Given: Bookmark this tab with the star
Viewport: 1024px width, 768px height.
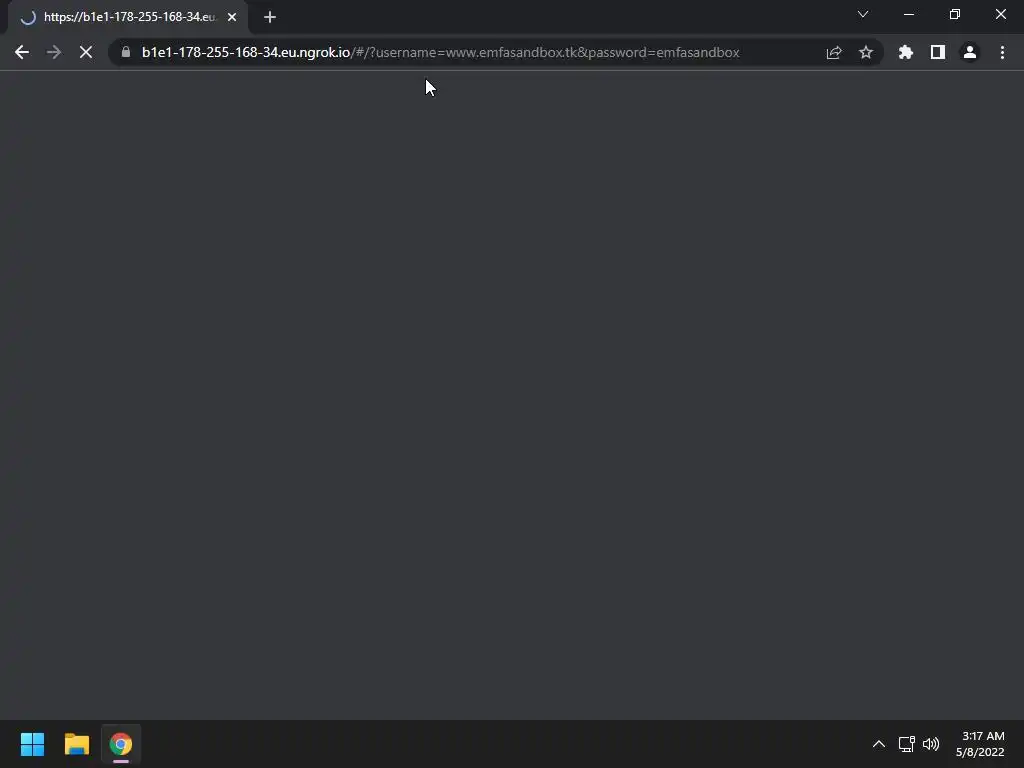Looking at the screenshot, I should tap(866, 52).
